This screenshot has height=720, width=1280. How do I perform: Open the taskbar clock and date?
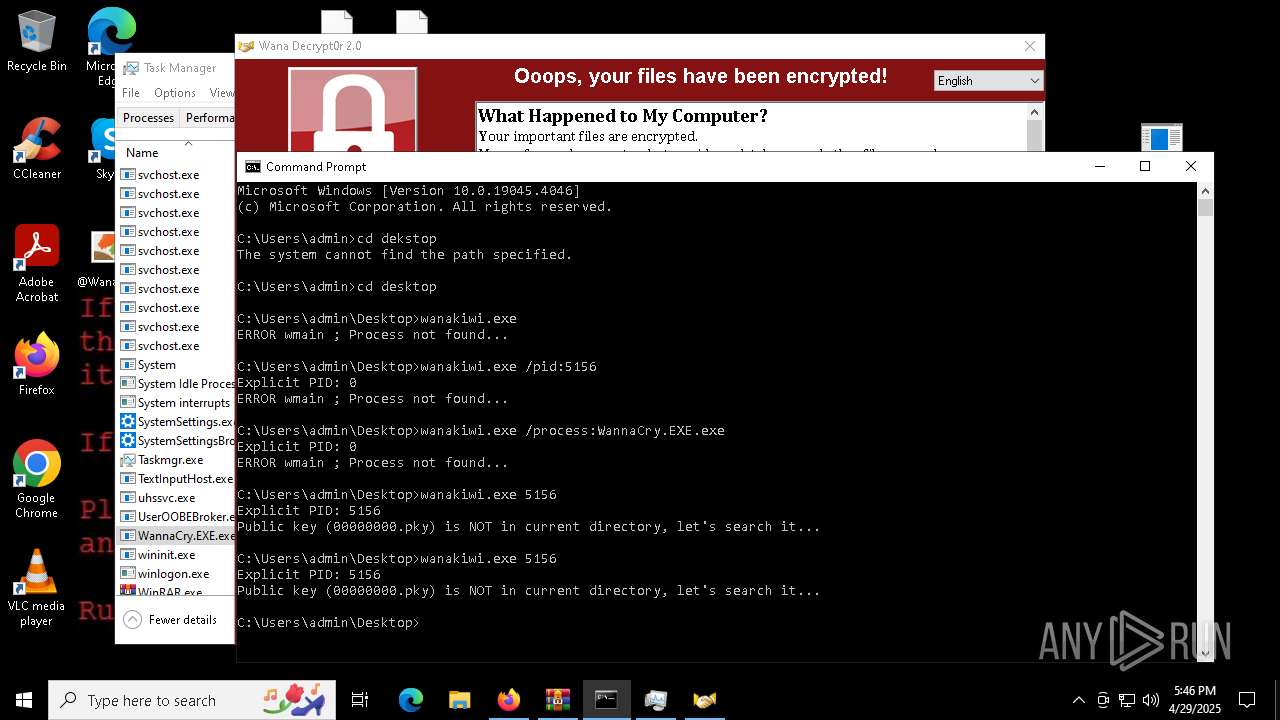(1196, 700)
